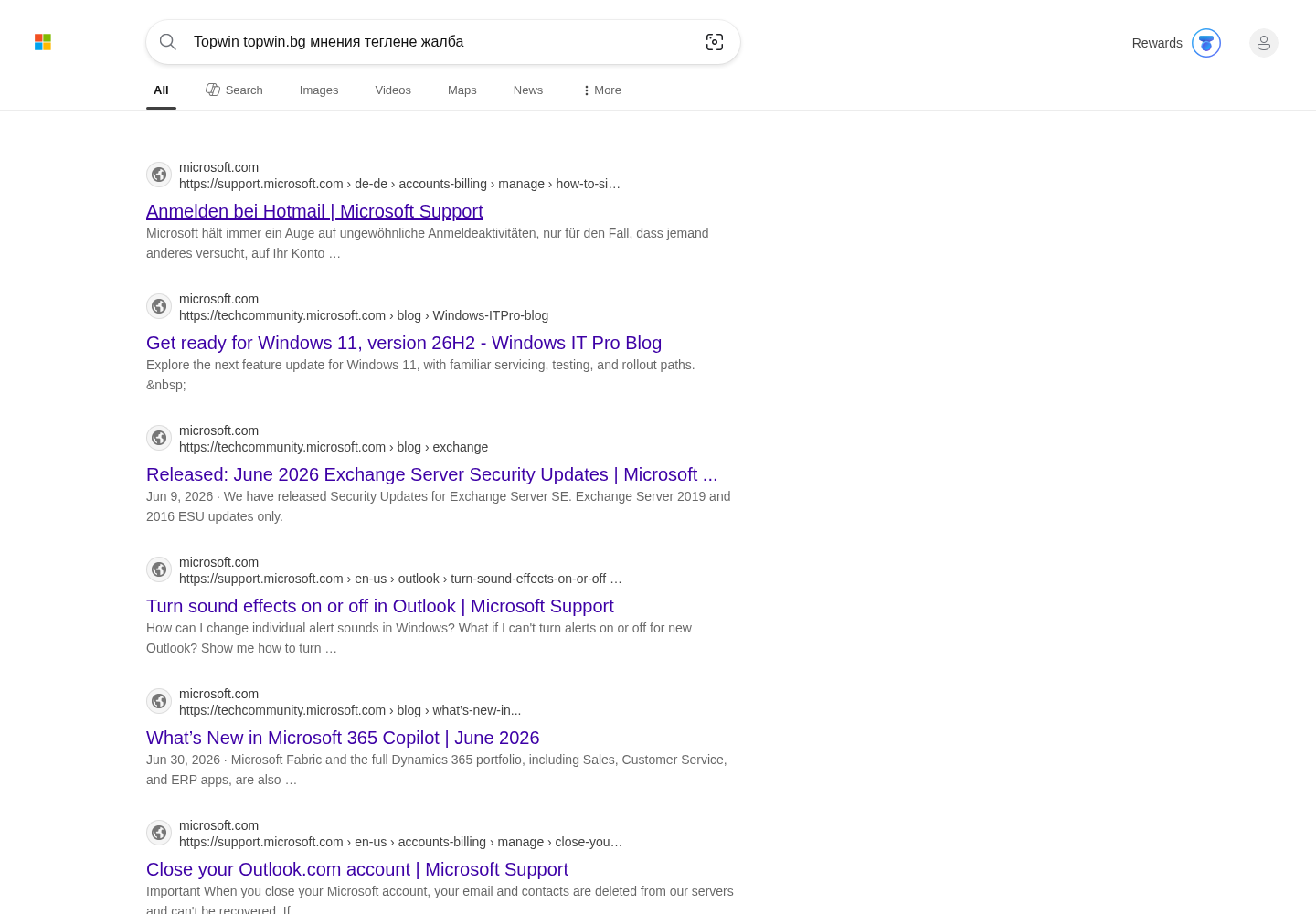Click globe icon beside Exchange Server Security result

tap(159, 438)
